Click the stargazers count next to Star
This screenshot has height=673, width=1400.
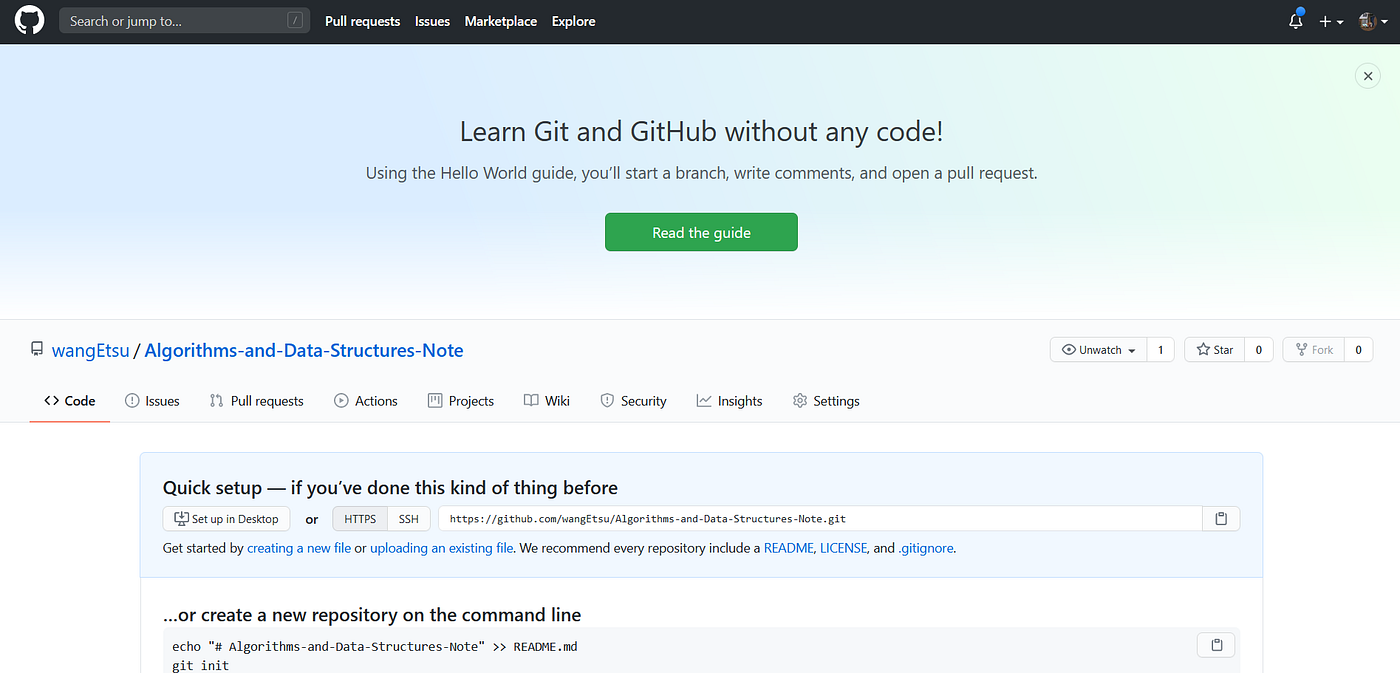coord(1258,350)
